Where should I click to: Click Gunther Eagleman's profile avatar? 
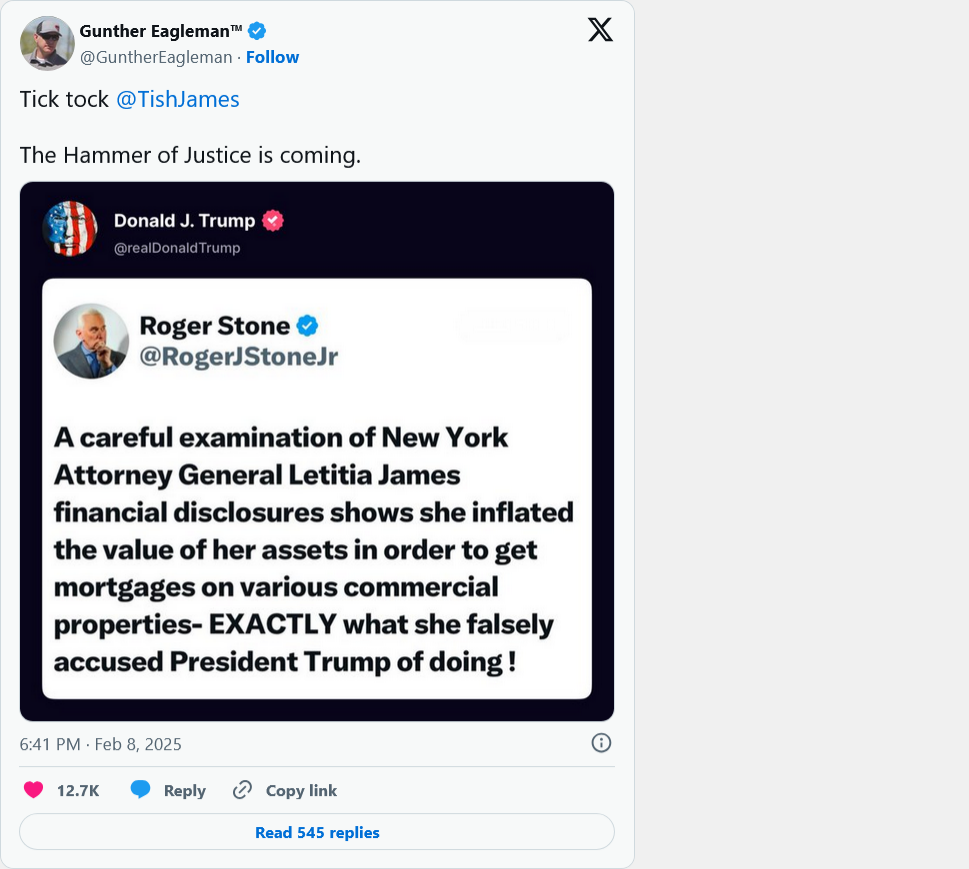[x=46, y=43]
